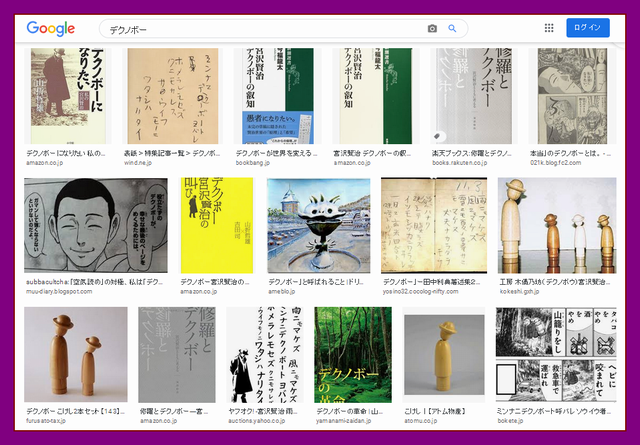Click the デクノボー こけし2本セット caption link
This screenshot has width=640, height=445.
point(76,411)
